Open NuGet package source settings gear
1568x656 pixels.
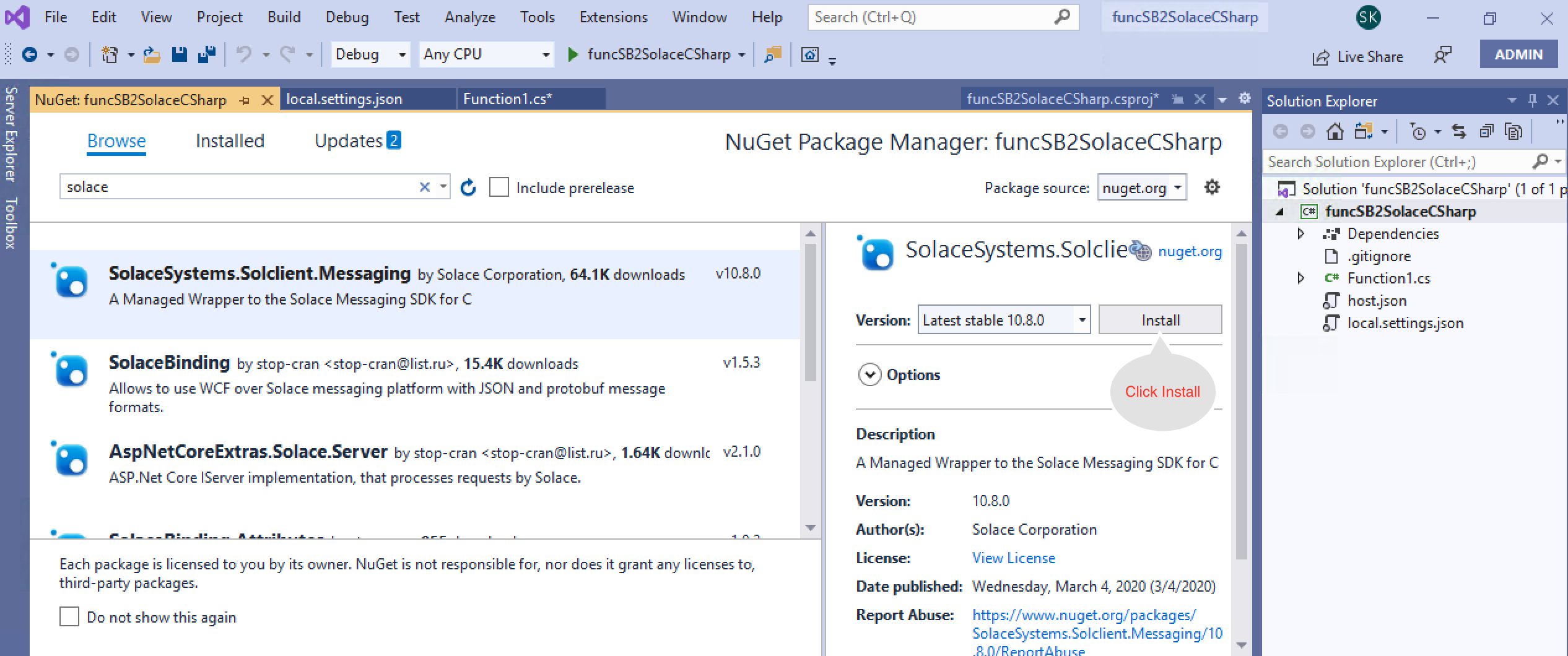click(x=1212, y=187)
